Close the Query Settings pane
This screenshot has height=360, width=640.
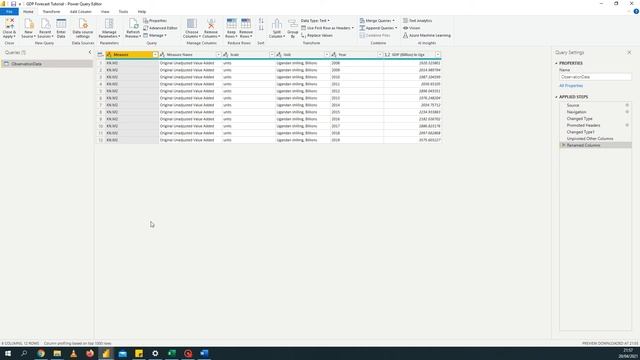coord(629,52)
